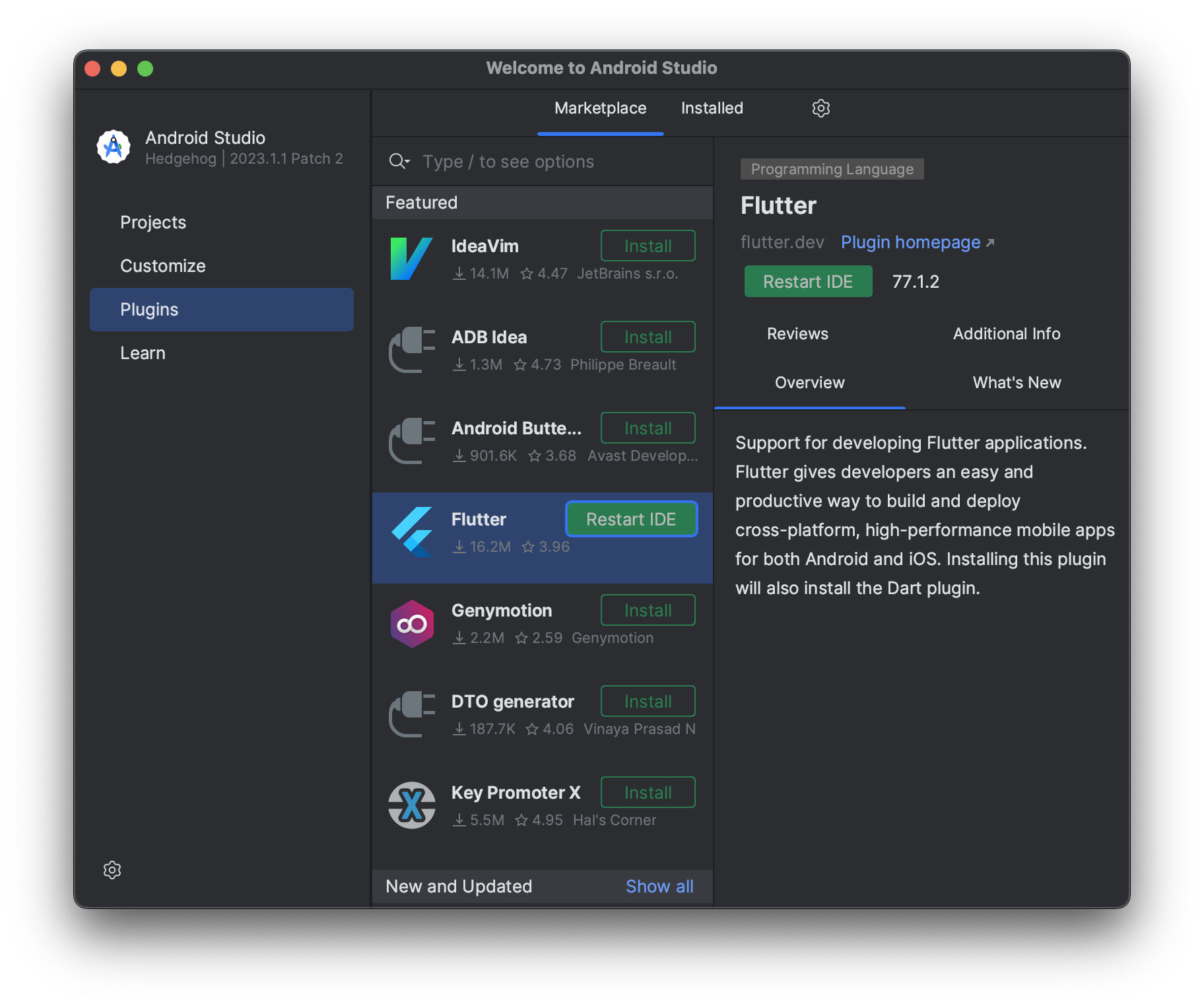This screenshot has width=1204, height=1006.
Task: Click the Programming Language tag
Action: coord(832,169)
